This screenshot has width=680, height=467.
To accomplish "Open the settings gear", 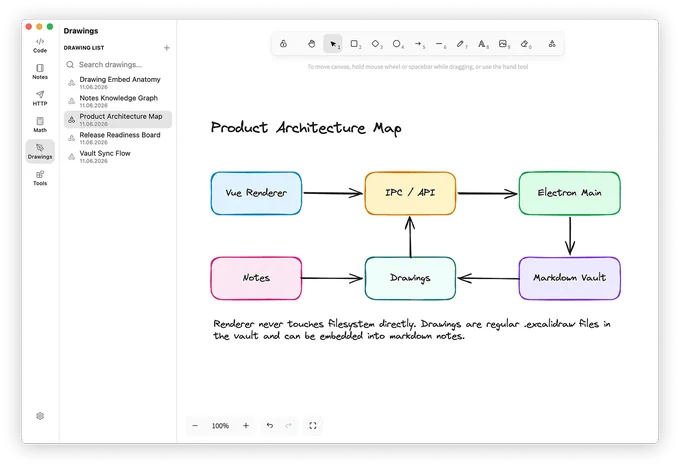I will pyautogui.click(x=40, y=416).
